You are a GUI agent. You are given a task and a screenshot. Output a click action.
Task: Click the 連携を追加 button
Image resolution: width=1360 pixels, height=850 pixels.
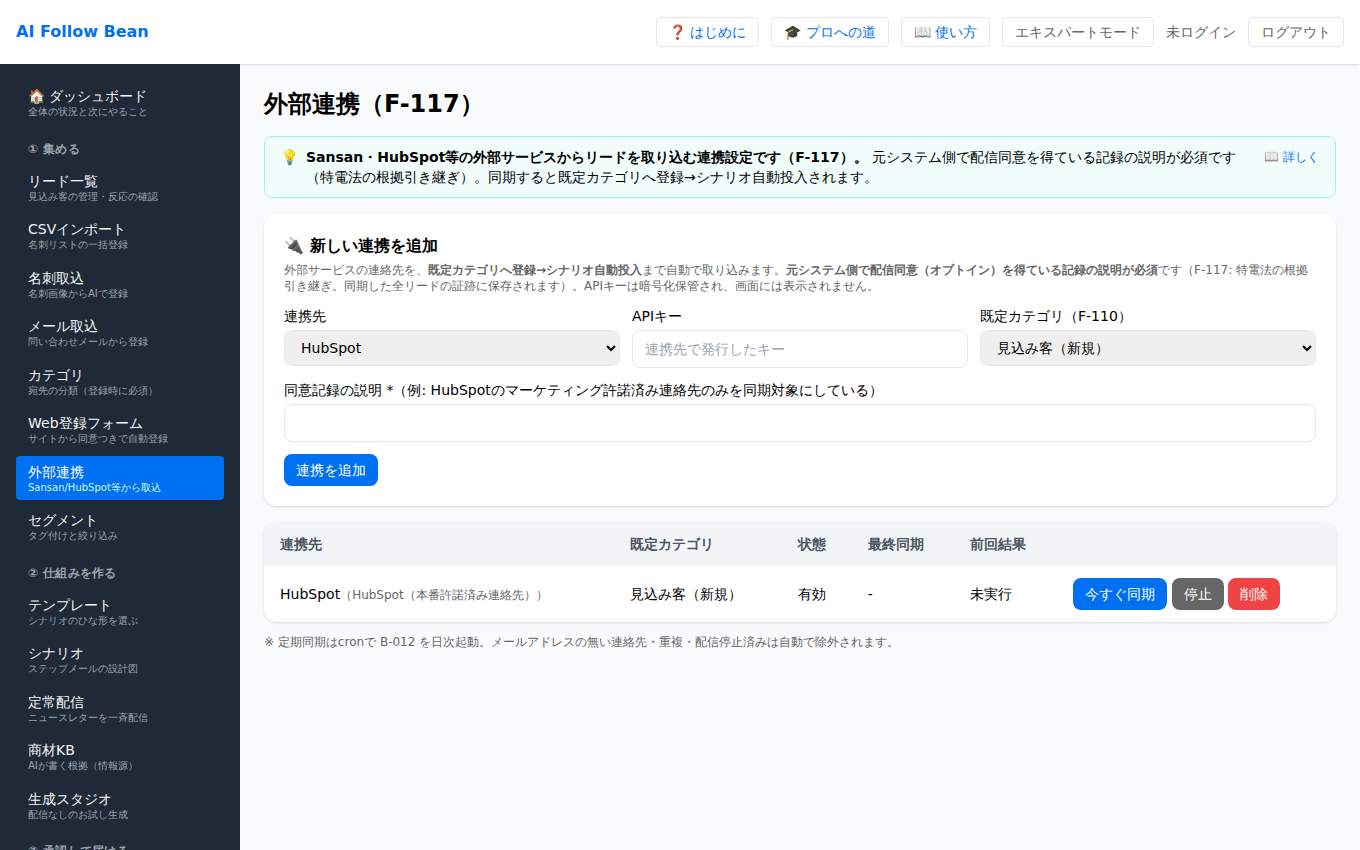coord(331,470)
